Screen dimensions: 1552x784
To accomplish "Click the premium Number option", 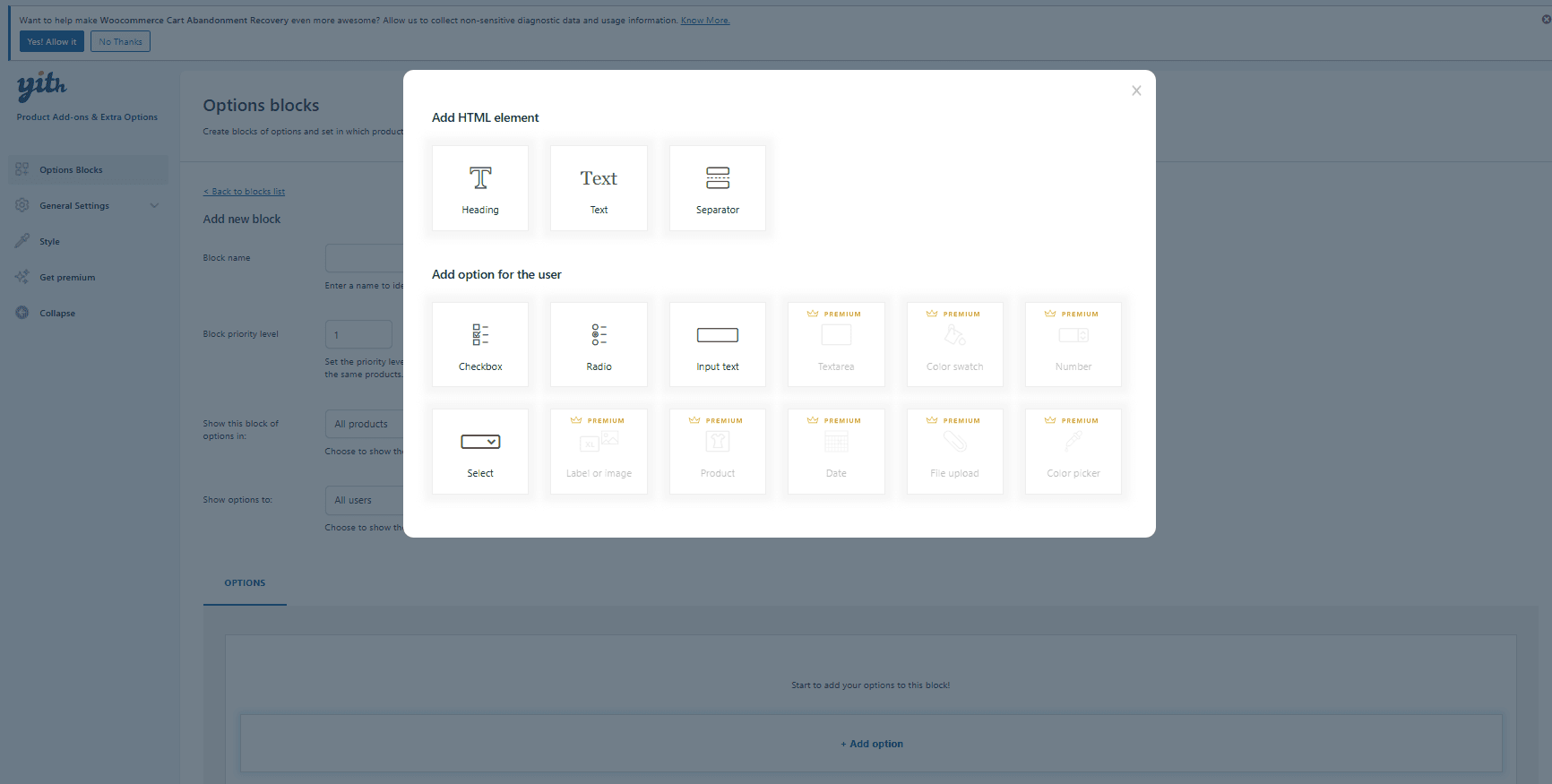I will 1073,345.
